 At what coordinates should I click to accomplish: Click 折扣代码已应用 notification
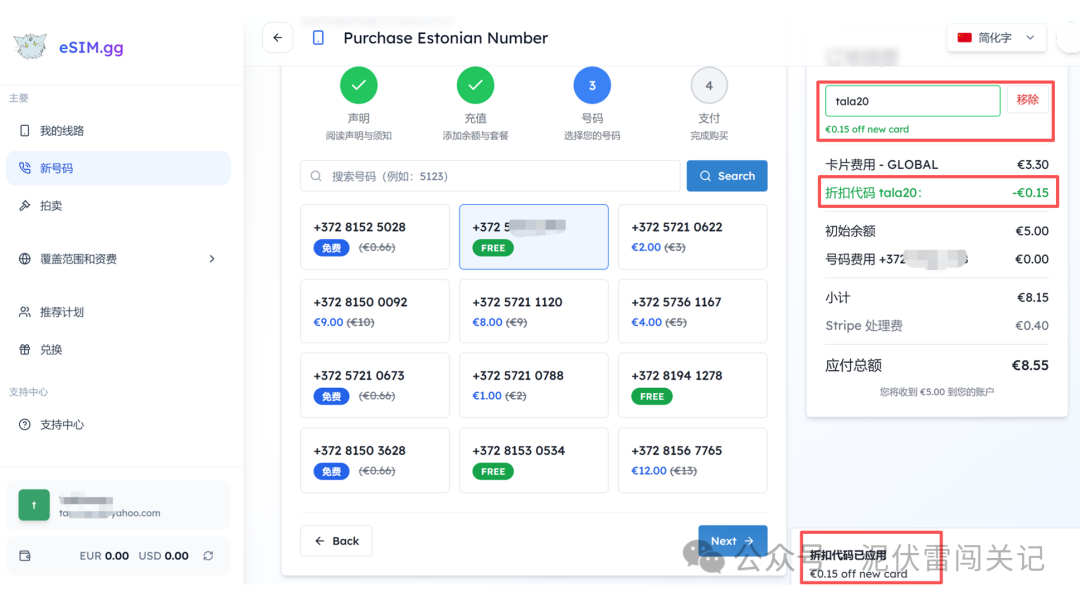[x=871, y=564]
